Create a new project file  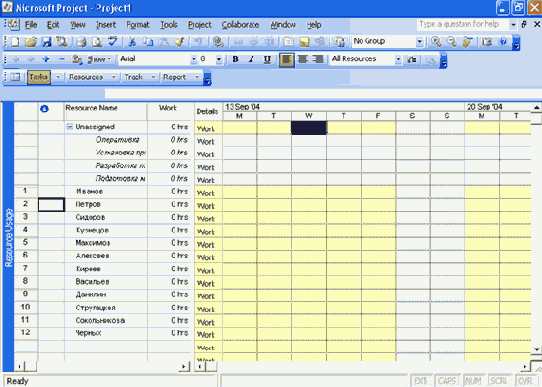coord(15,42)
